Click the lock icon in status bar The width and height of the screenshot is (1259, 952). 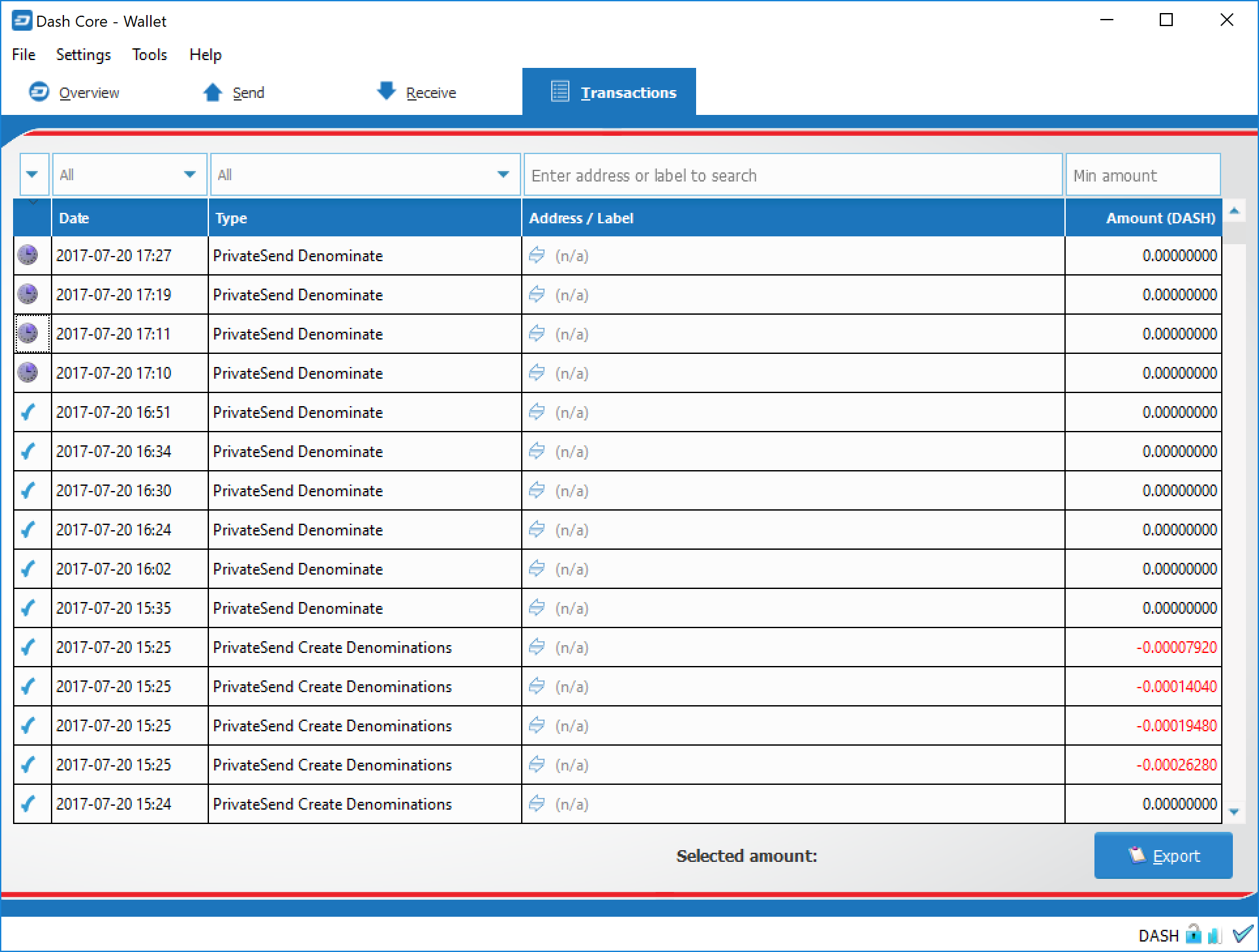(x=1193, y=934)
